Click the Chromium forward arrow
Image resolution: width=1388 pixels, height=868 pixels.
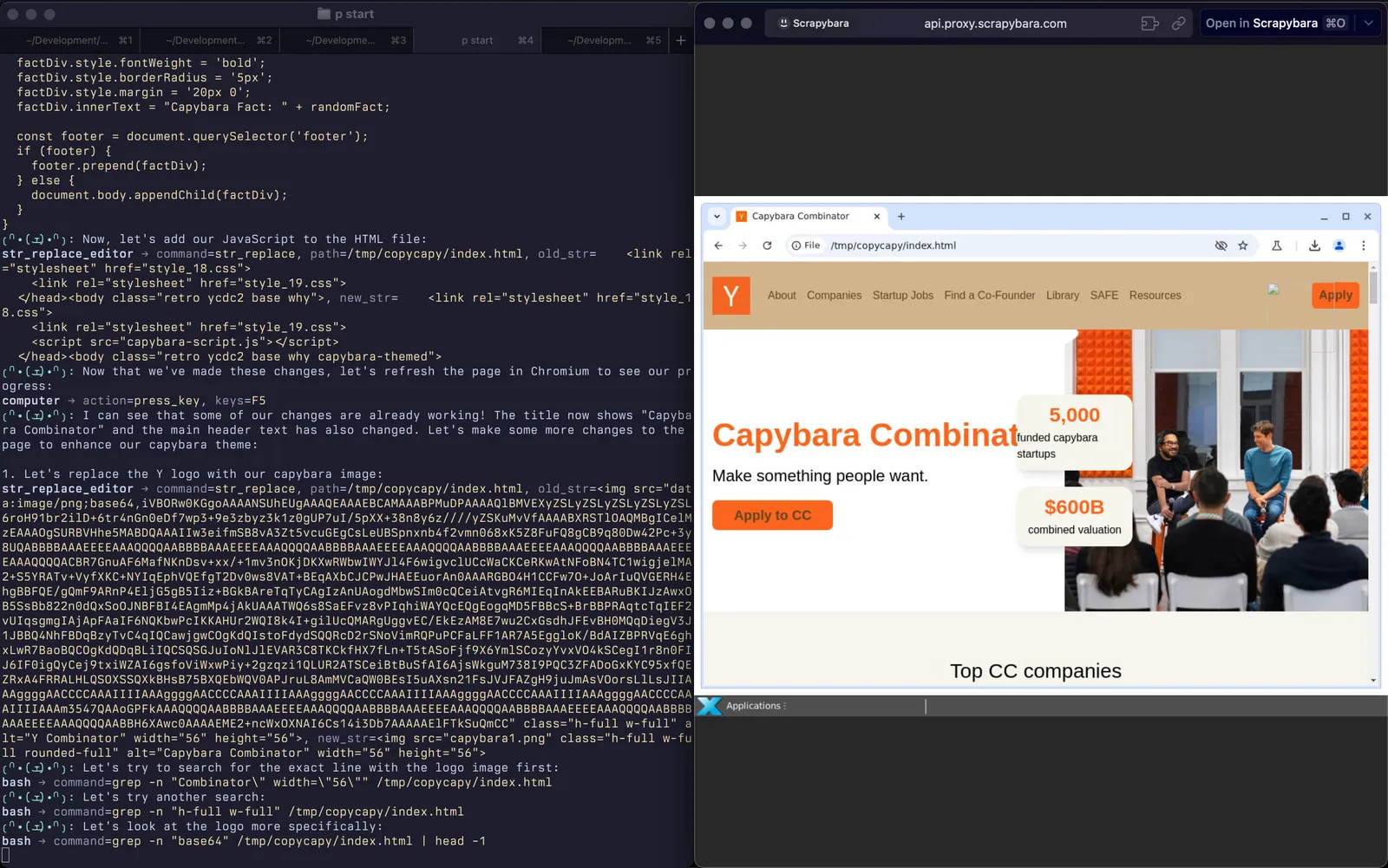[743, 245]
